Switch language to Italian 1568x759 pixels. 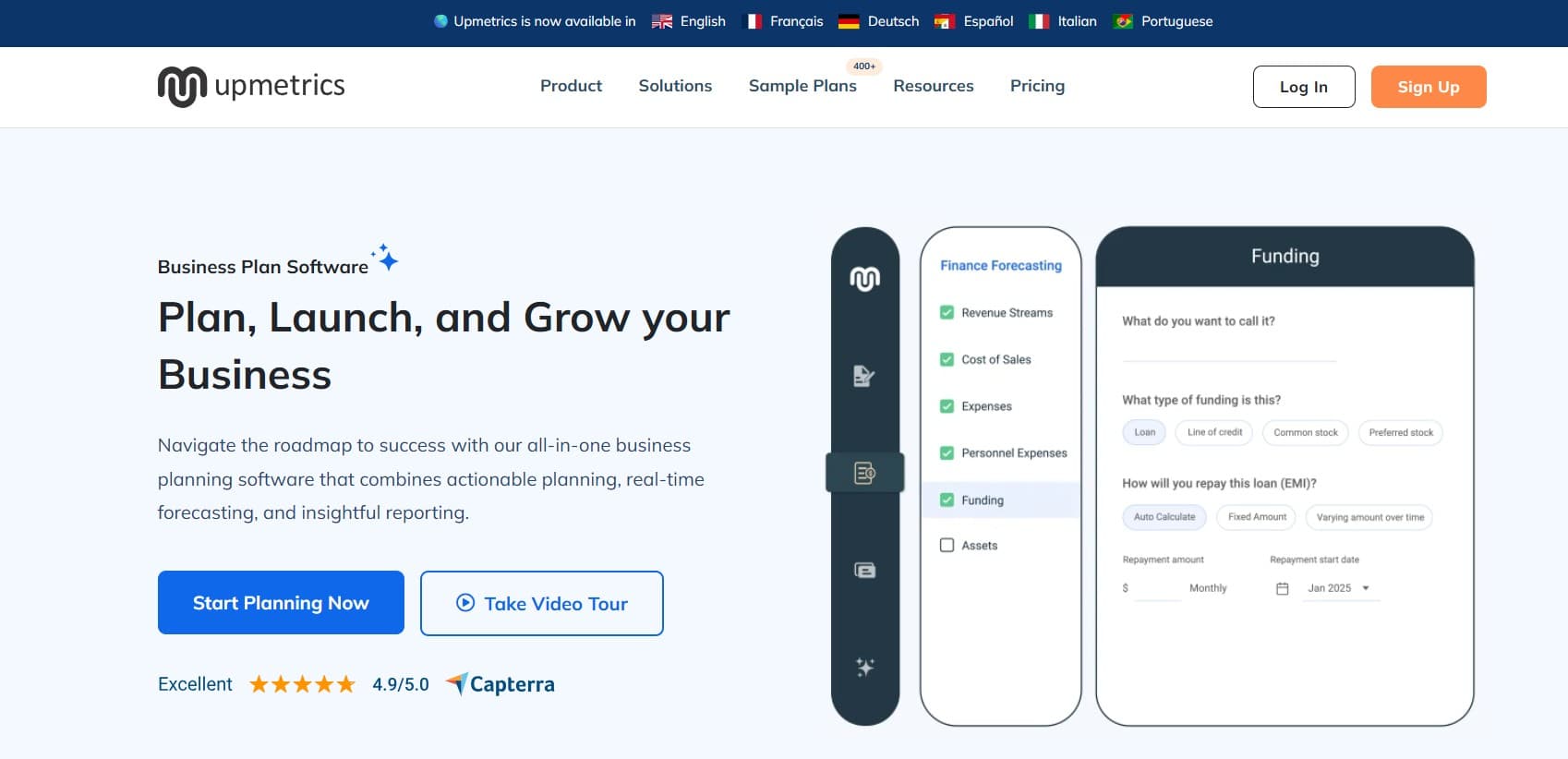(1077, 21)
